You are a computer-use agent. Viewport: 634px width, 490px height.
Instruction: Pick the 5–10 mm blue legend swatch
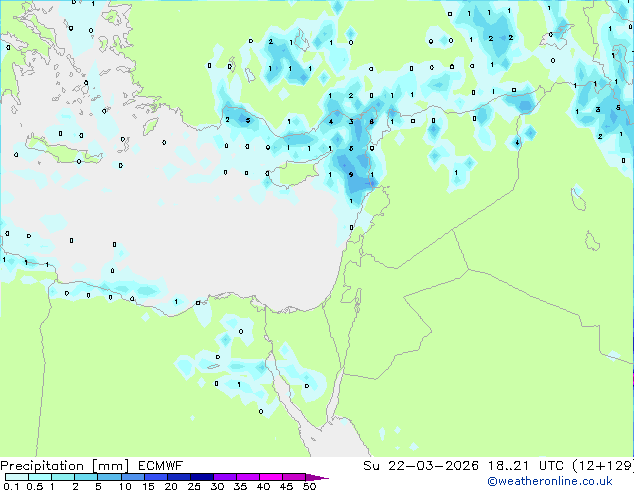coord(109,477)
